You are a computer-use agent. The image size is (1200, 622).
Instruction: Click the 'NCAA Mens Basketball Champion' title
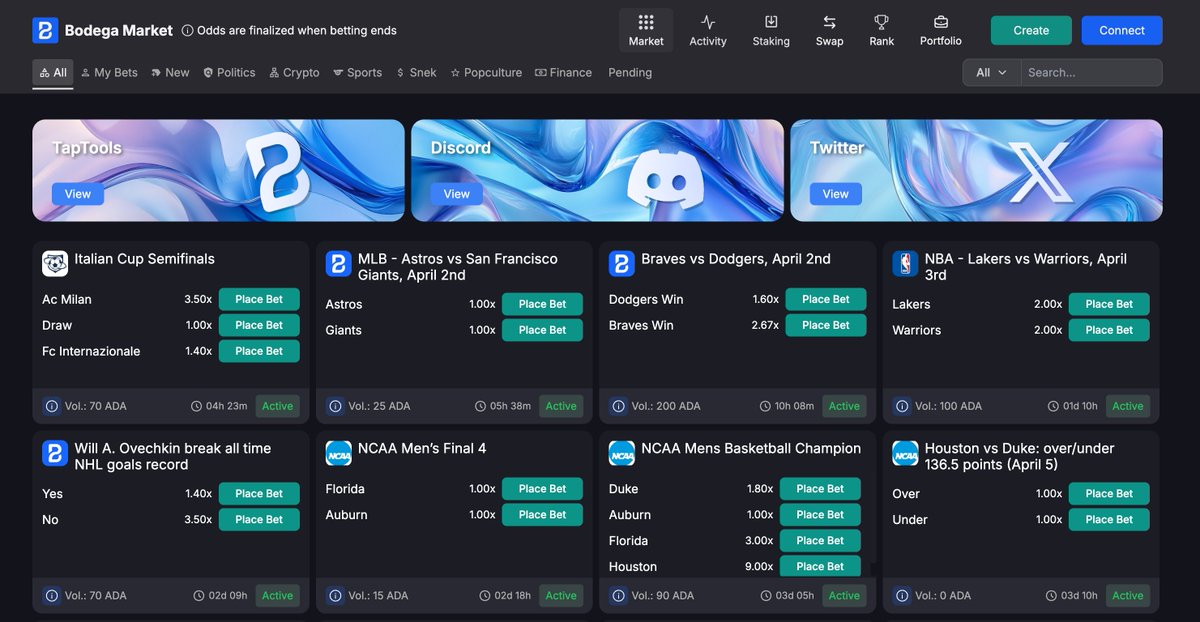coord(751,449)
